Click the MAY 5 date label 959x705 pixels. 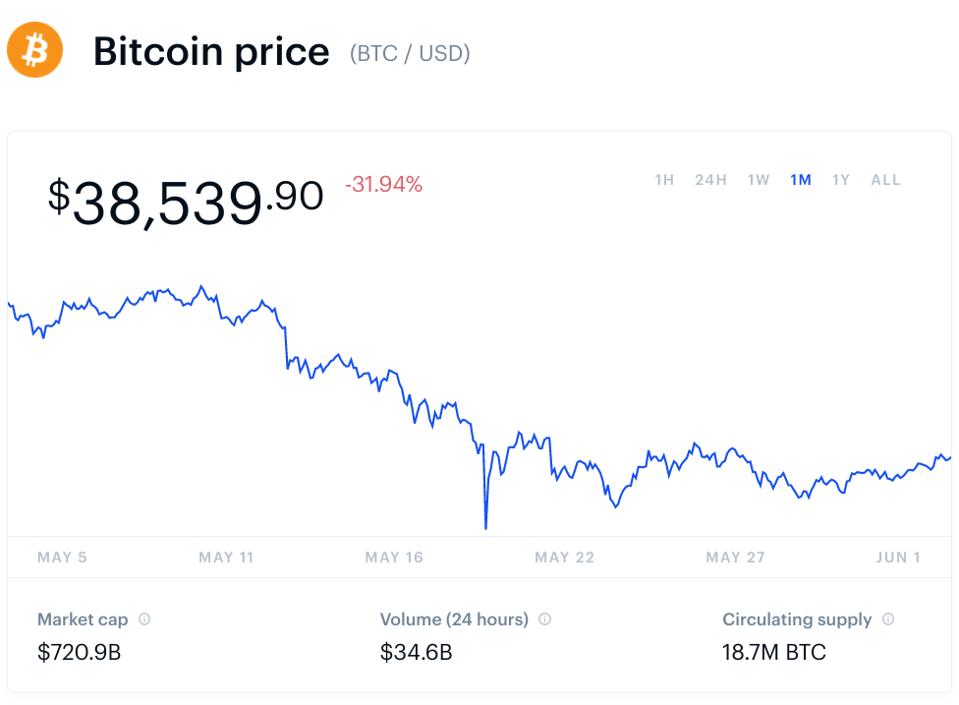tap(62, 558)
